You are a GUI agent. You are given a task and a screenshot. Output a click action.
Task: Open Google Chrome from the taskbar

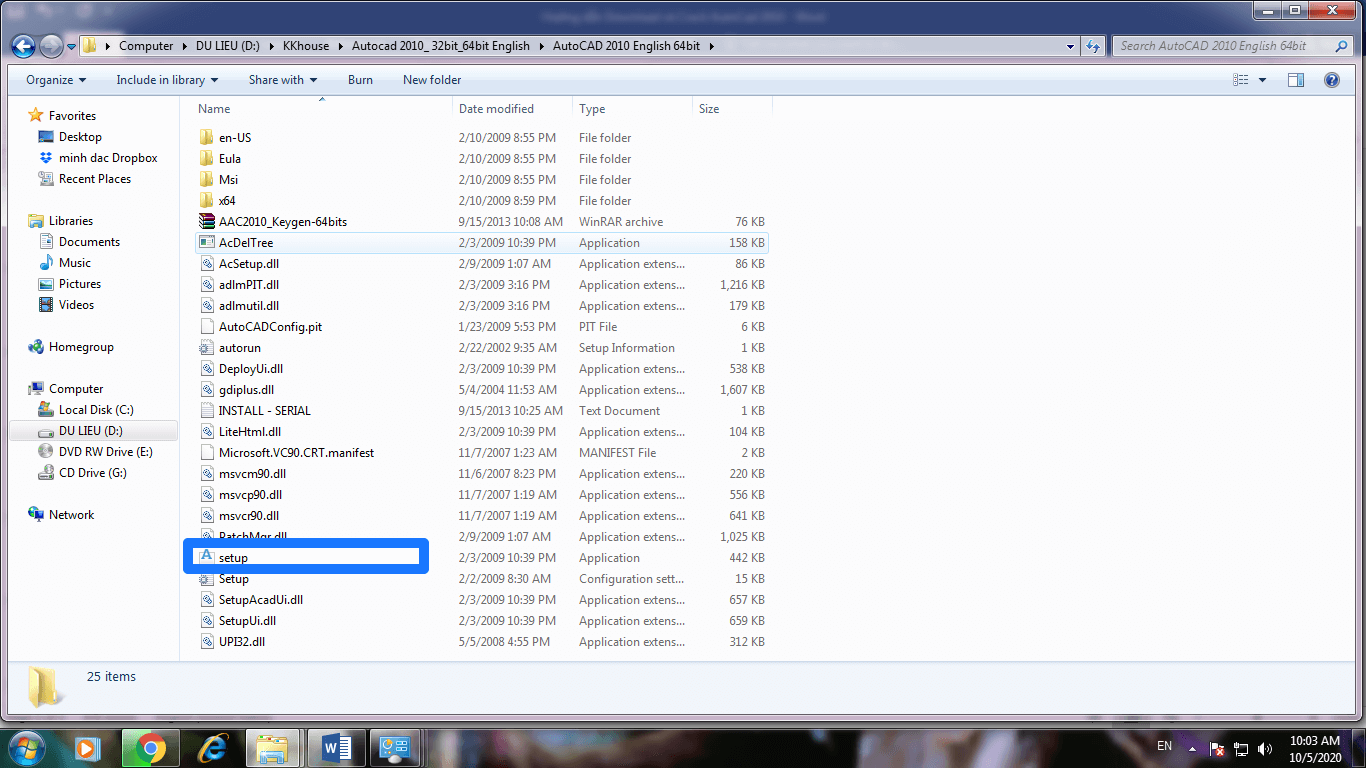coord(151,748)
